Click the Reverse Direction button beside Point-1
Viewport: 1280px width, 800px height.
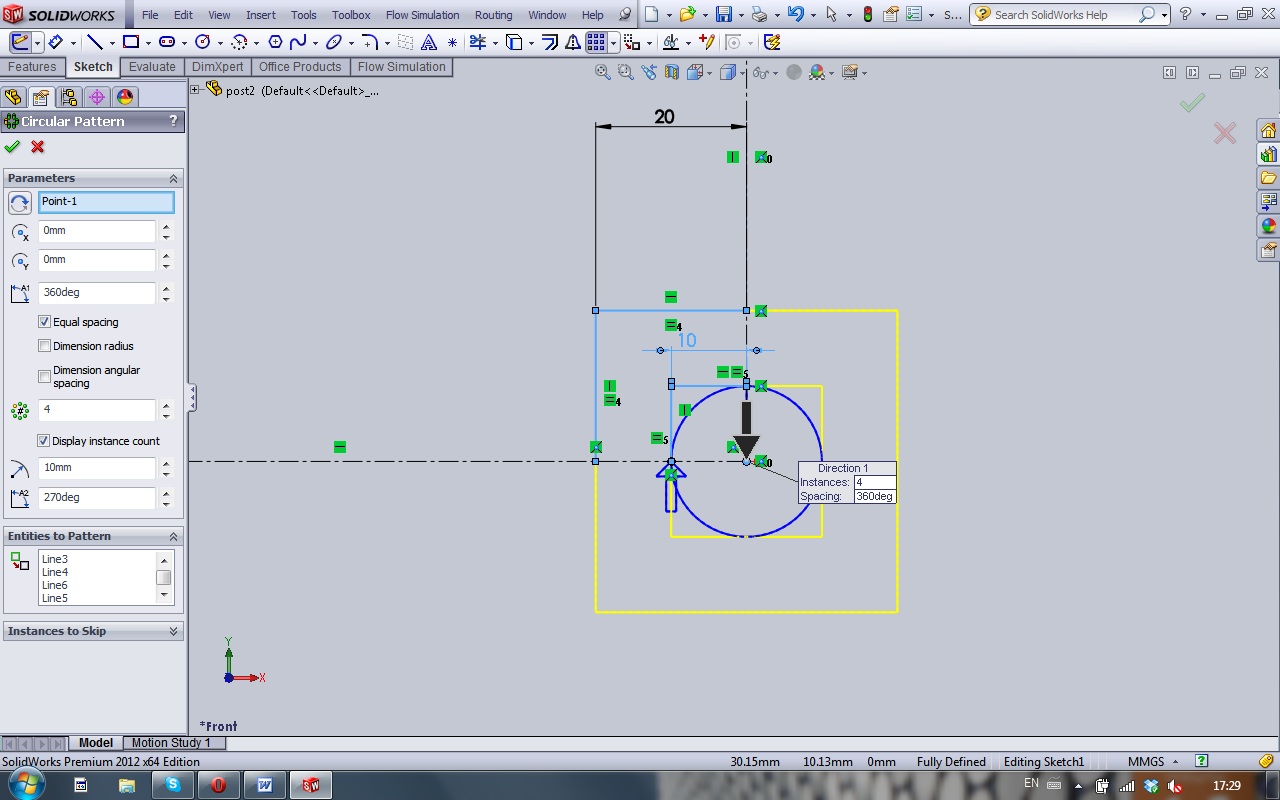[x=19, y=203]
